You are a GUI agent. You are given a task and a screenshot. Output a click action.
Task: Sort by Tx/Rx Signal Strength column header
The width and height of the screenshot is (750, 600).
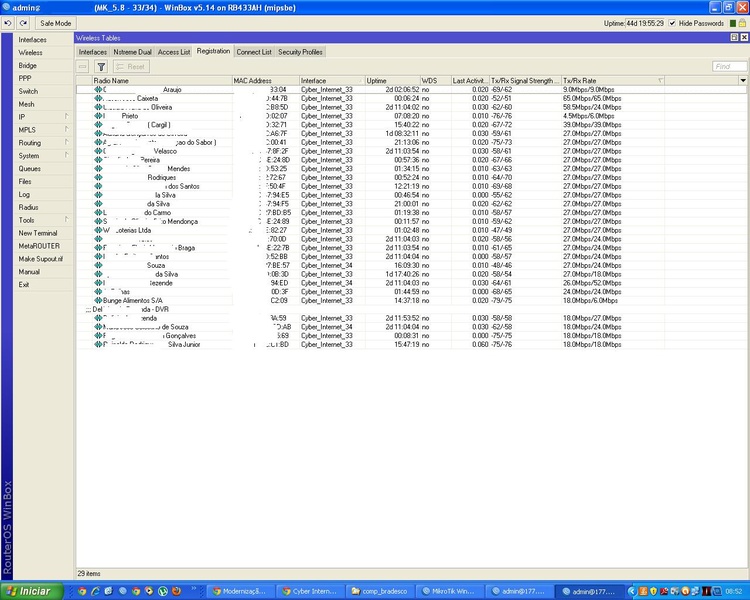(525, 80)
